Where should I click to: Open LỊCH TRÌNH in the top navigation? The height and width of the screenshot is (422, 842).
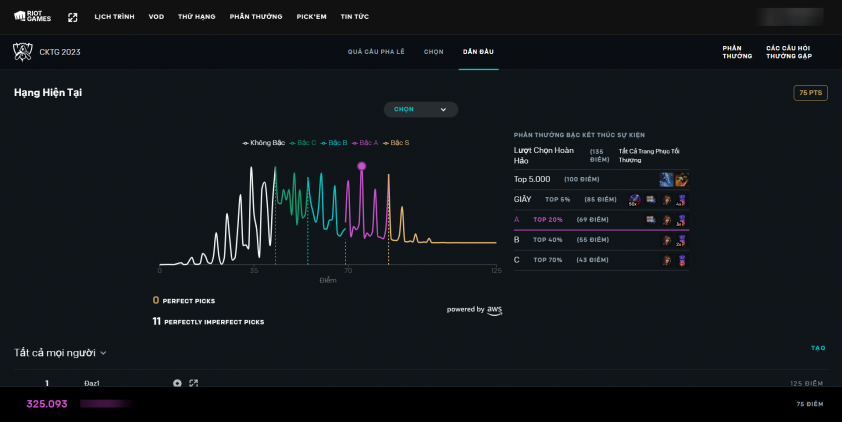tap(114, 17)
